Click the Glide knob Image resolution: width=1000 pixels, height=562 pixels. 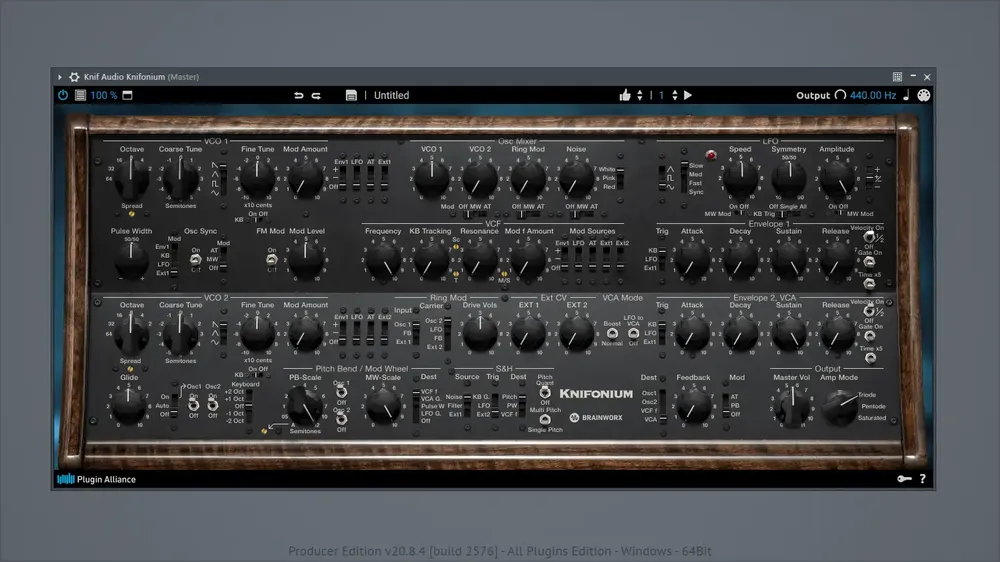[129, 406]
